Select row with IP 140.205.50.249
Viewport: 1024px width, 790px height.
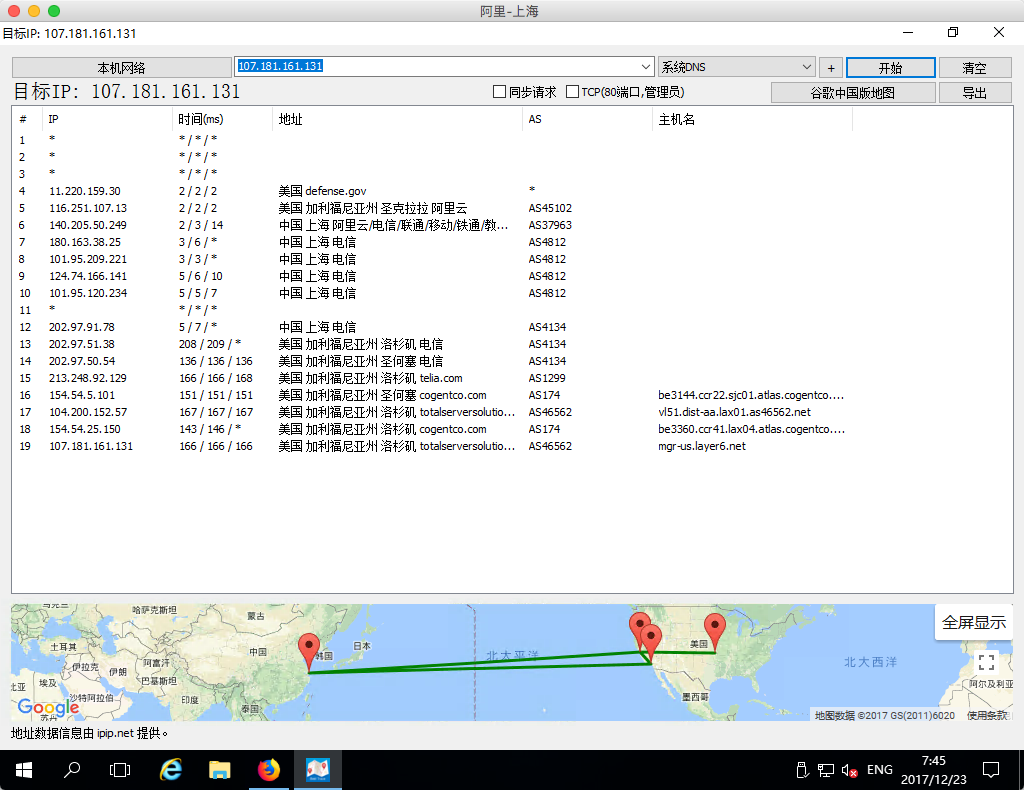tap(512, 225)
